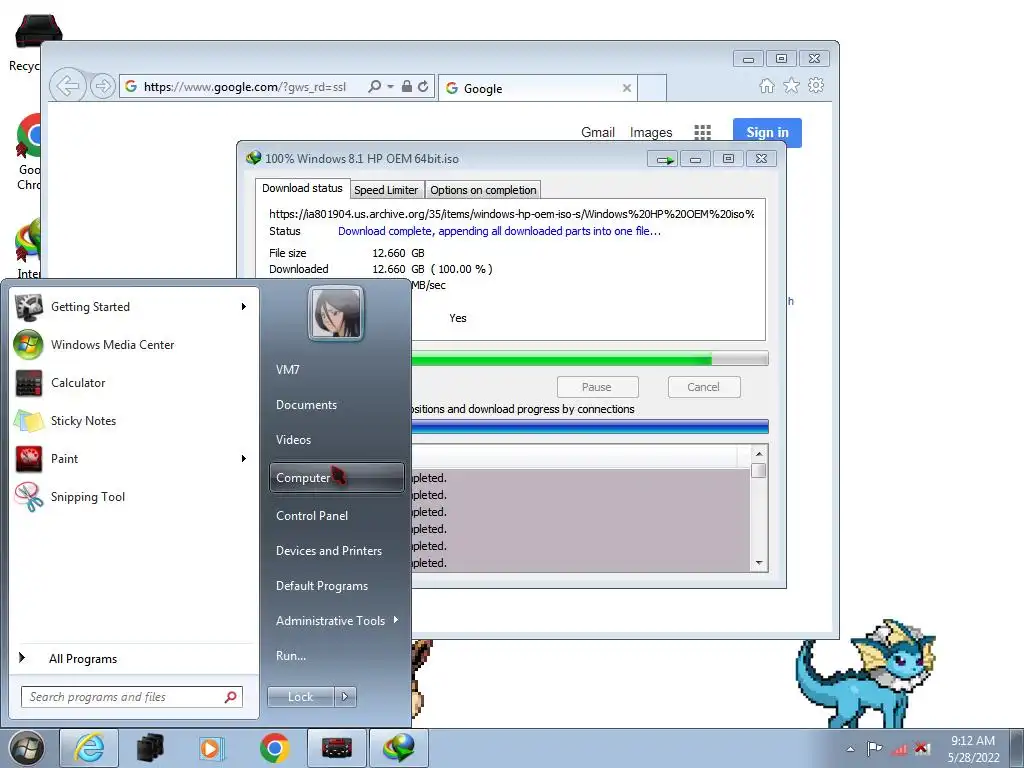The image size is (1024, 768).
Task: Open Action Center flag icon
Action: [x=874, y=748]
